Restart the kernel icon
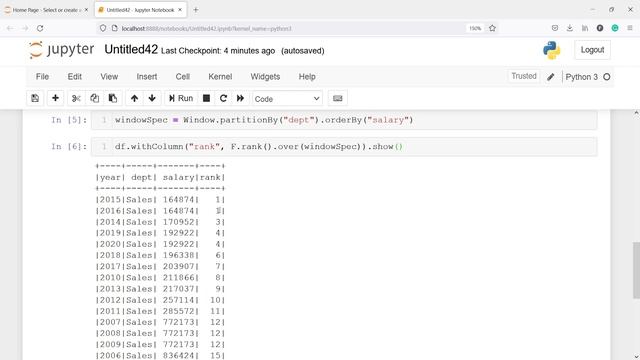The height and width of the screenshot is (360, 640). pos(223,98)
